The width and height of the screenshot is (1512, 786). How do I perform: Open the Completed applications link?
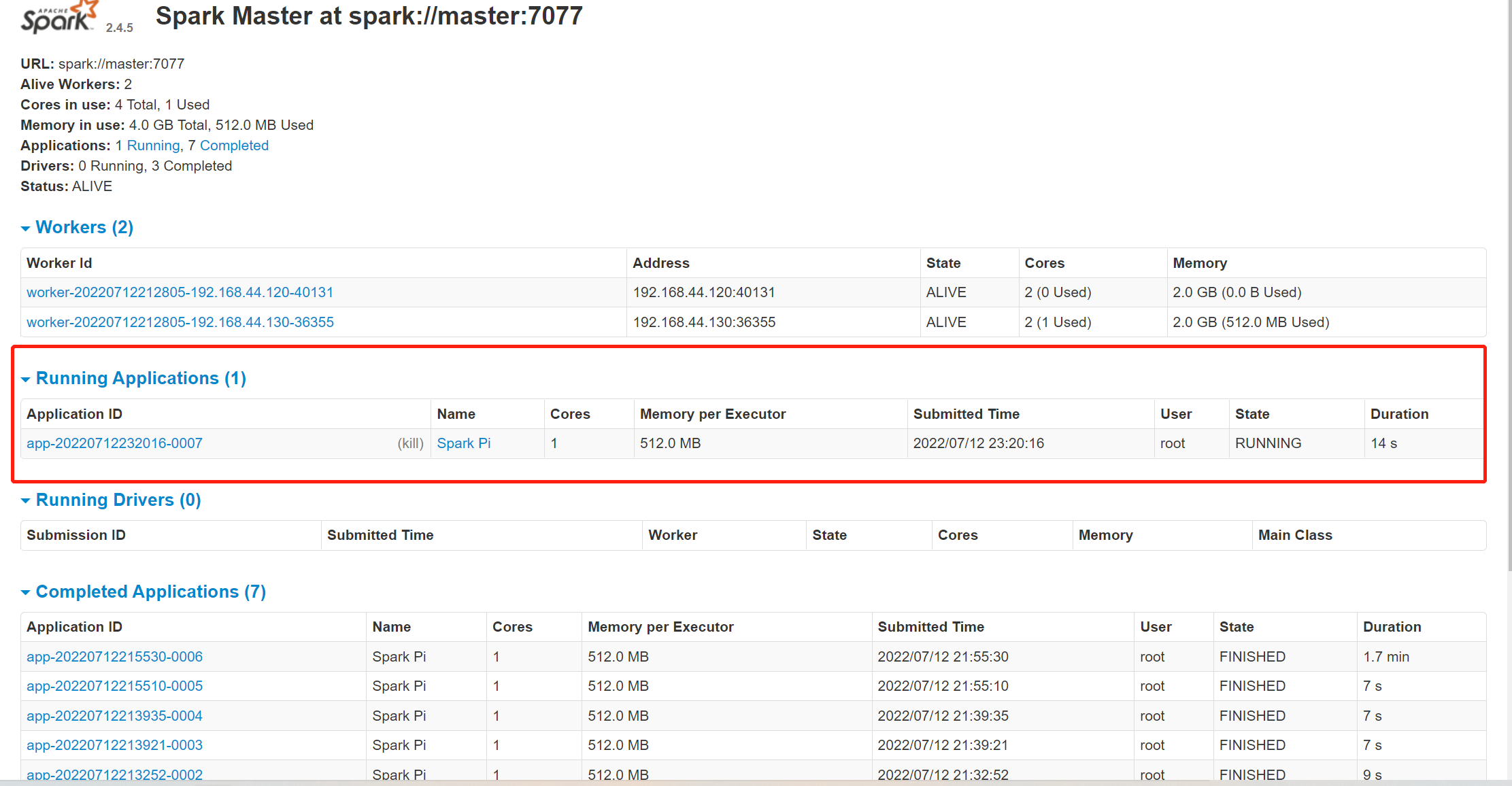[x=234, y=146]
